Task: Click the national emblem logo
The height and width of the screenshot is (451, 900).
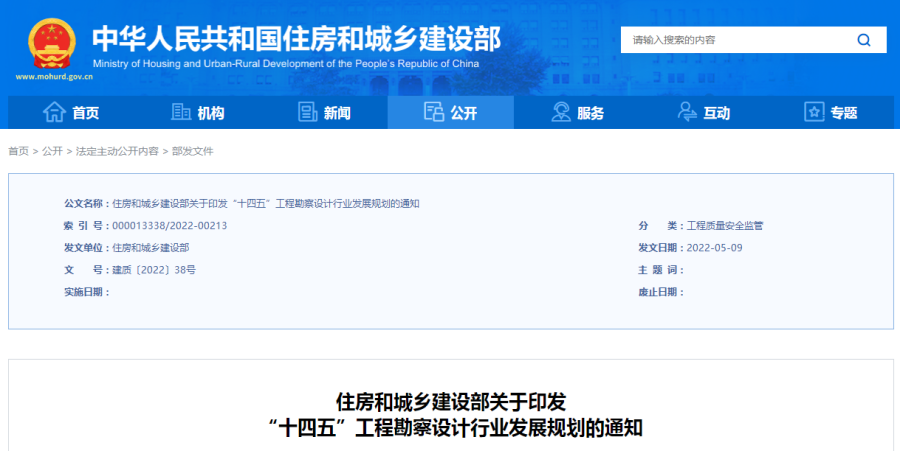Action: [x=52, y=44]
